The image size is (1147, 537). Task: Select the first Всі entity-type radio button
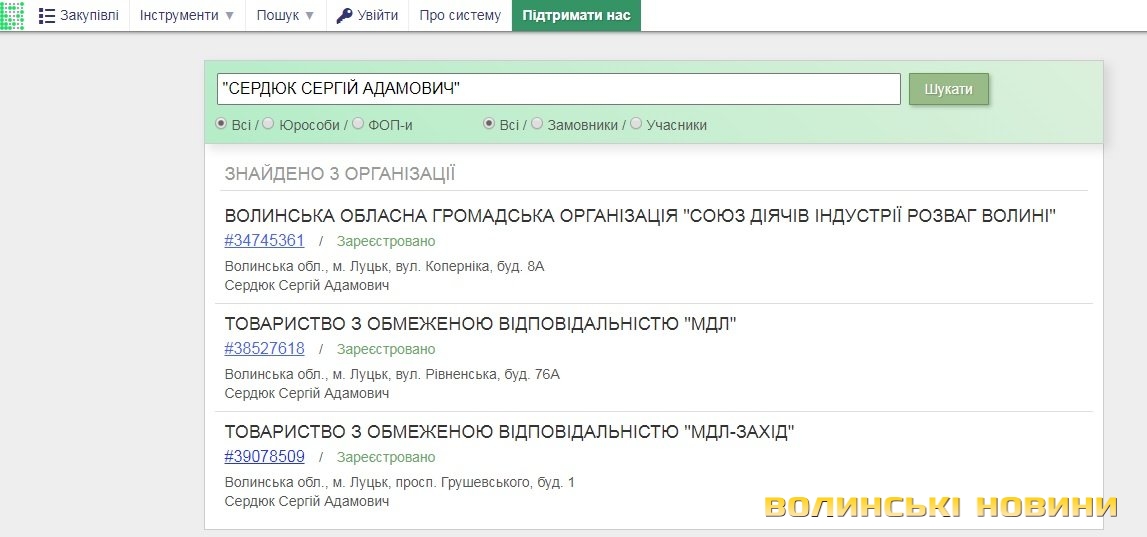point(222,124)
